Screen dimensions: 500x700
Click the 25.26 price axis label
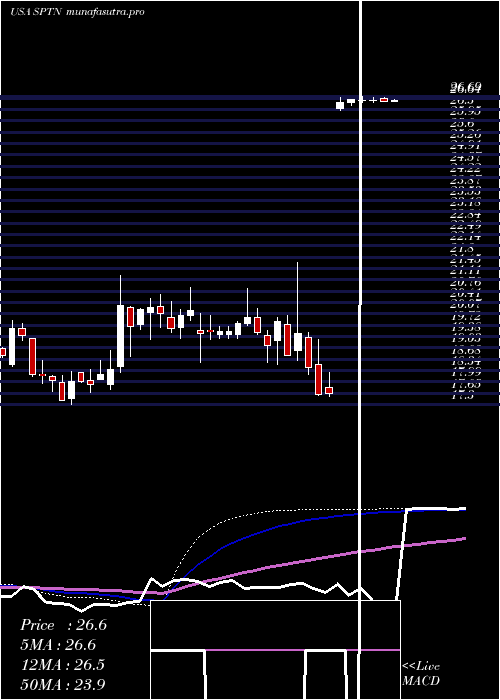coord(466,134)
